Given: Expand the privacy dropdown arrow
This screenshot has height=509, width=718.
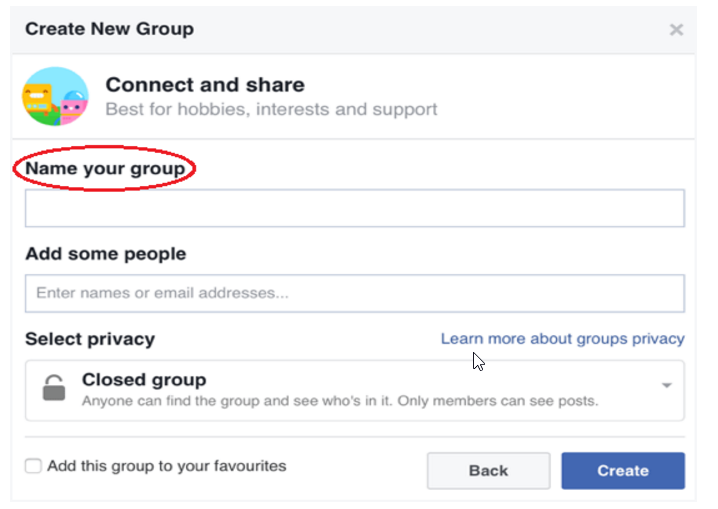Looking at the screenshot, I should 667,385.
